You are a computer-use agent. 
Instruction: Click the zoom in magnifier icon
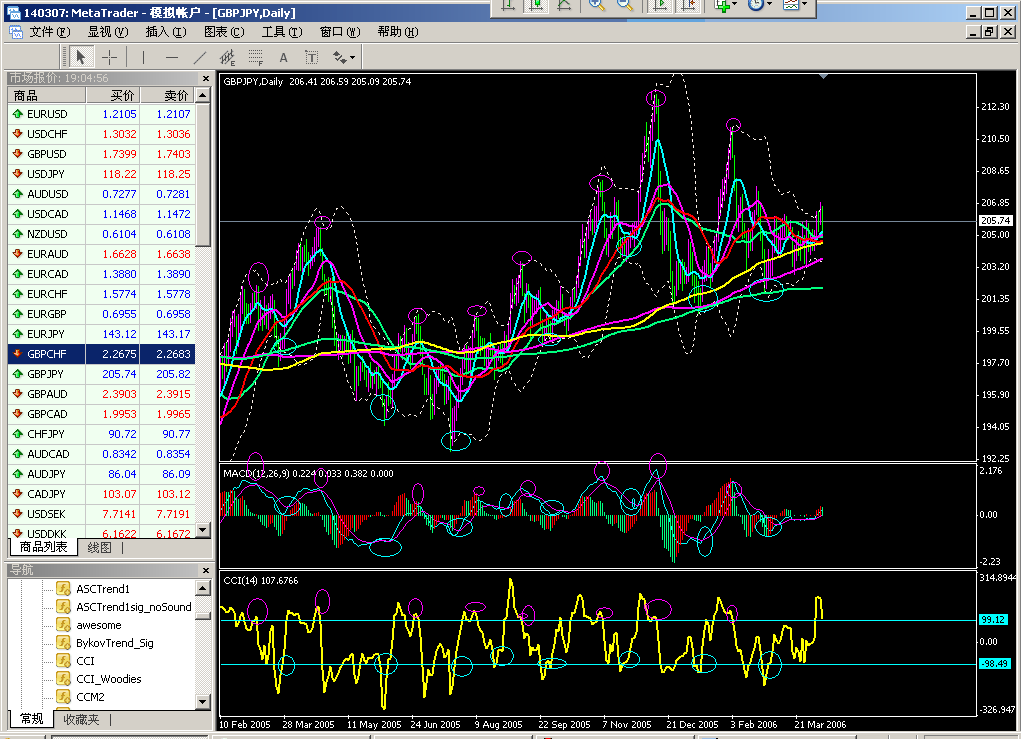pos(597,5)
